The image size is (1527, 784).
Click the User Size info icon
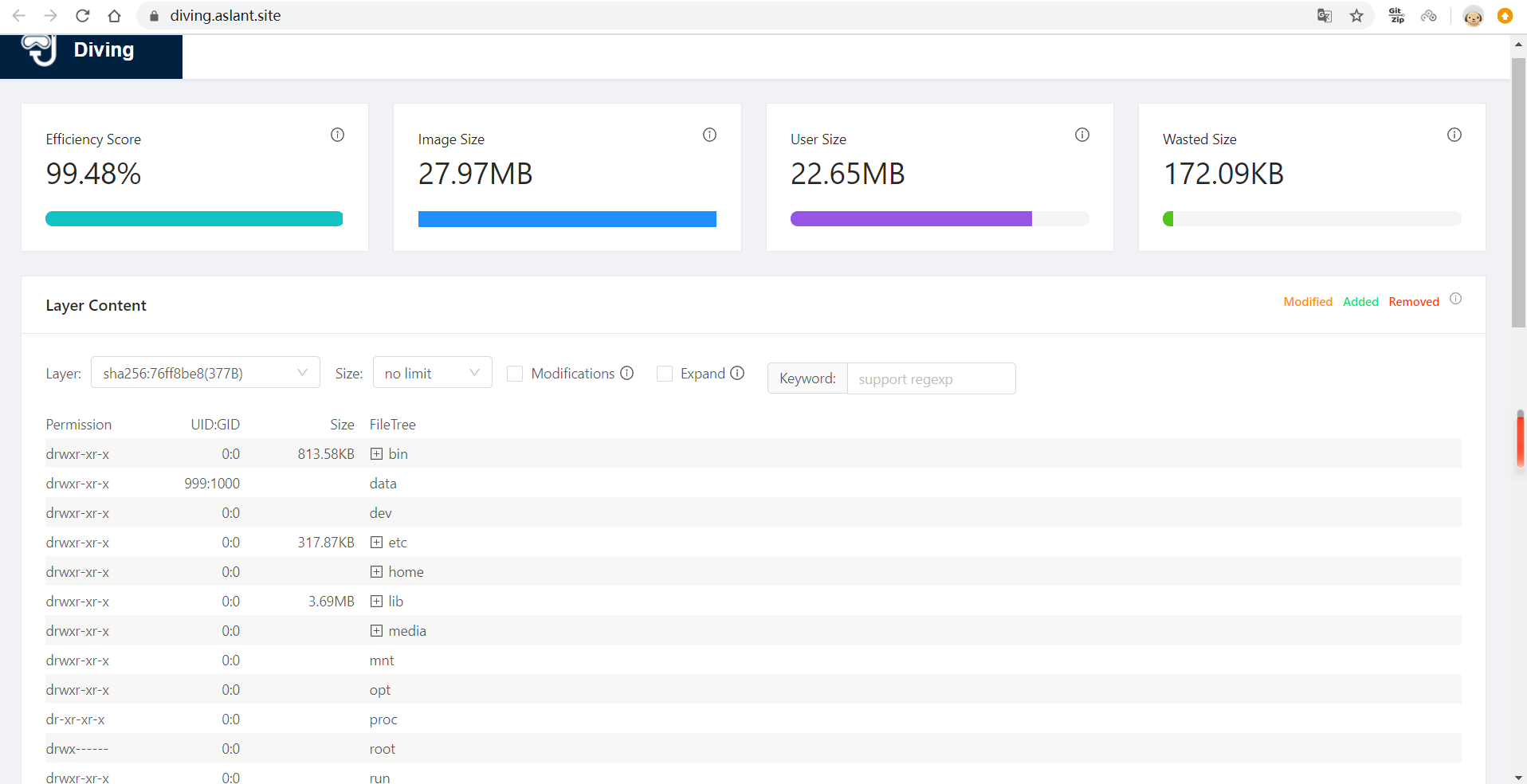1081,135
